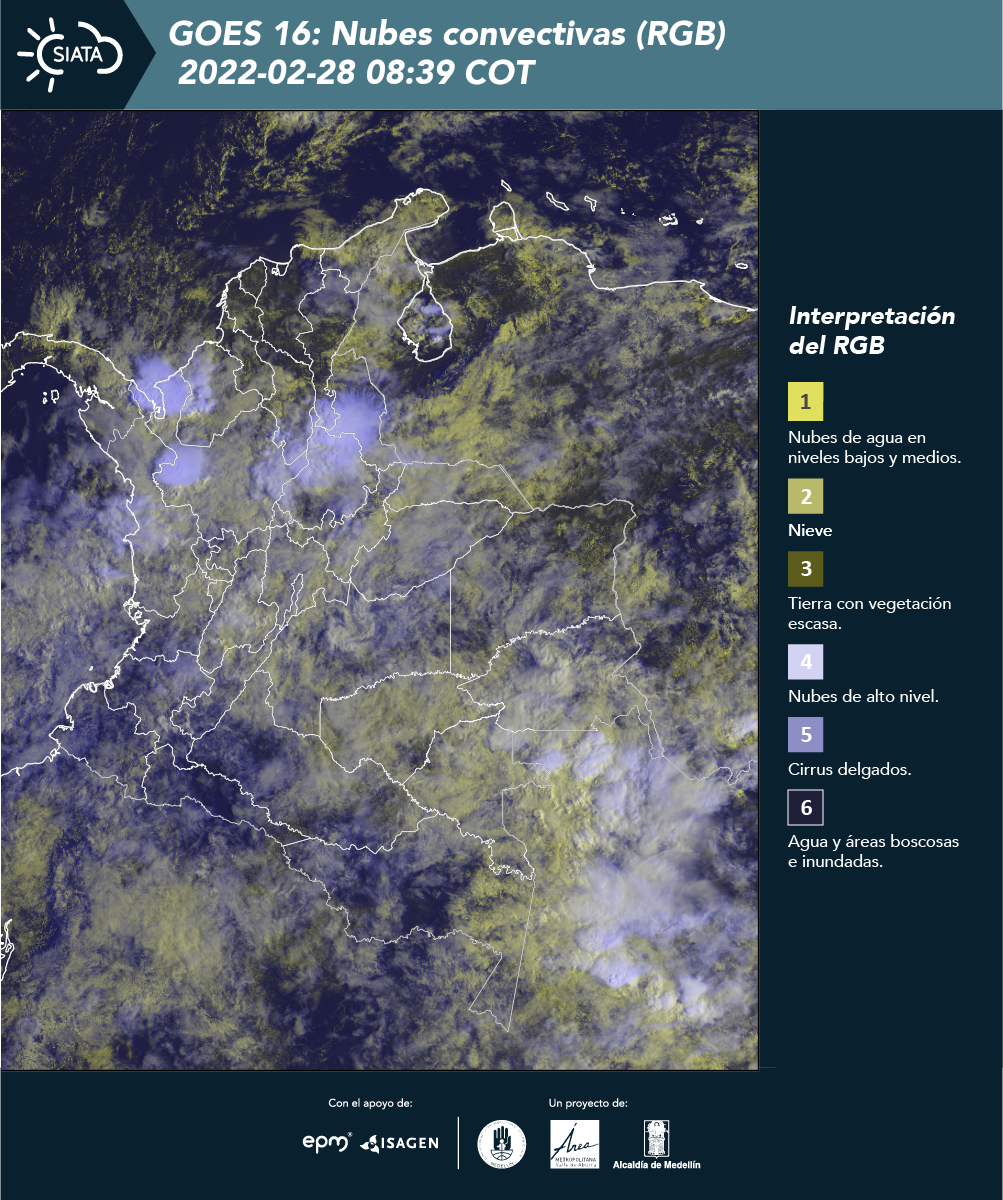The height and width of the screenshot is (1200, 1003).
Task: Click the 'Nieve' legend label
Action: pyautogui.click(x=809, y=531)
